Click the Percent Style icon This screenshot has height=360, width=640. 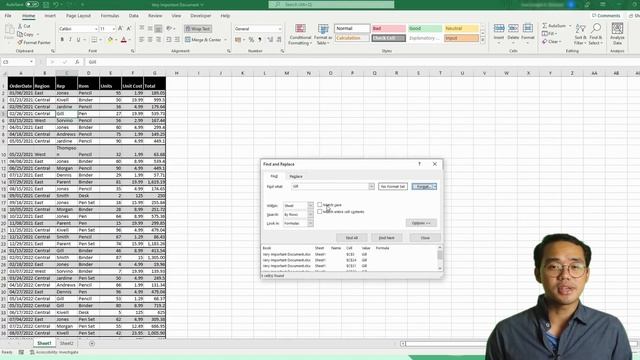pos(251,40)
